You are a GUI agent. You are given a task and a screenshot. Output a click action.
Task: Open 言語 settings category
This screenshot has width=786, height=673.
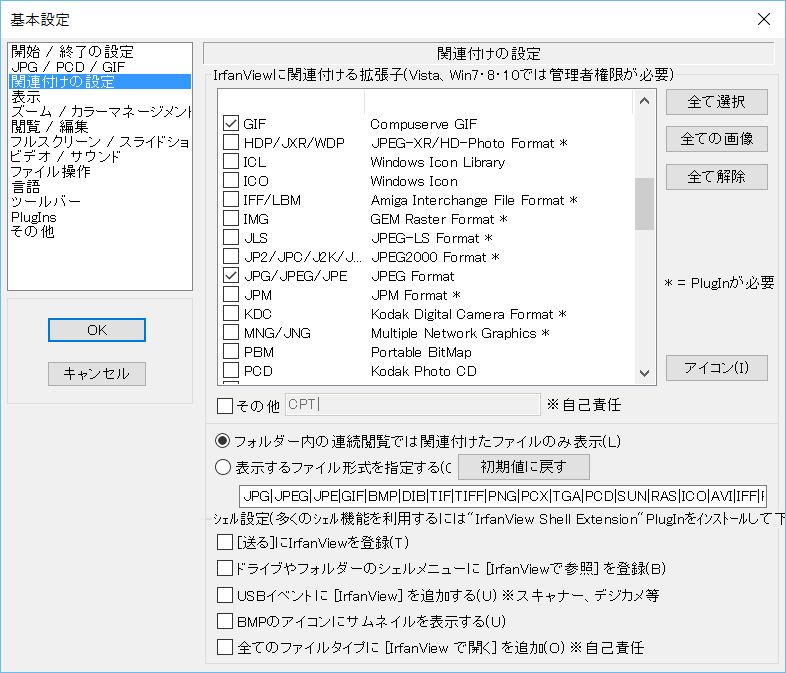click(100, 187)
